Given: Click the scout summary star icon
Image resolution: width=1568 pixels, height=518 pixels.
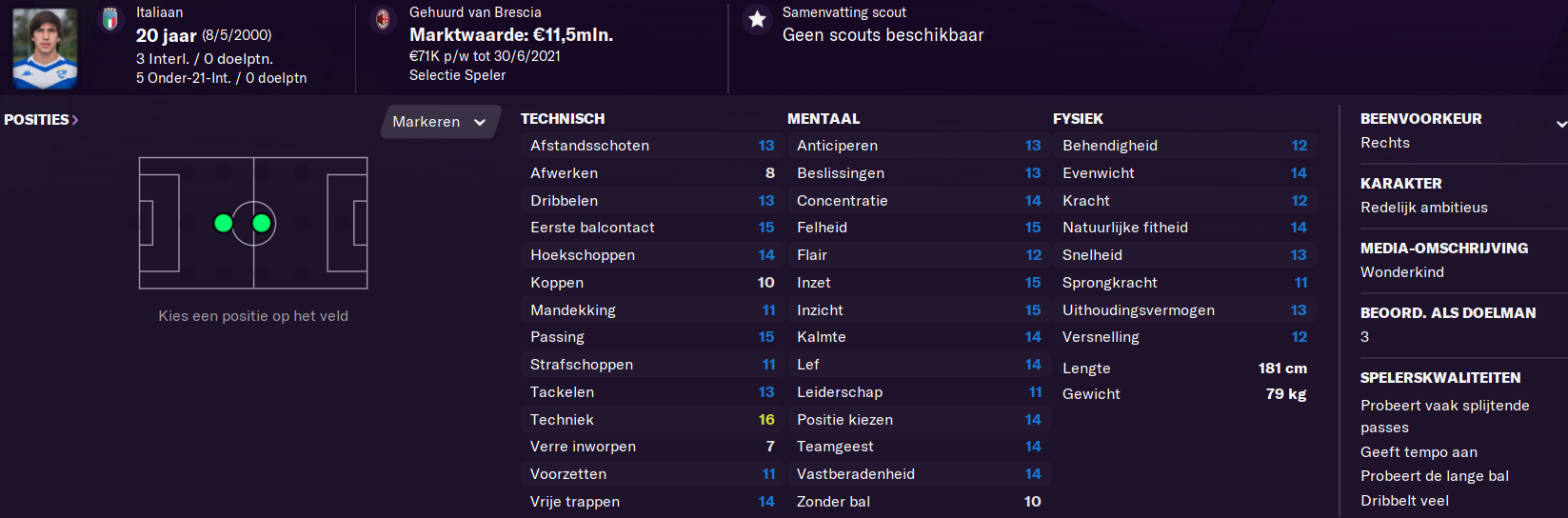Looking at the screenshot, I should [757, 19].
